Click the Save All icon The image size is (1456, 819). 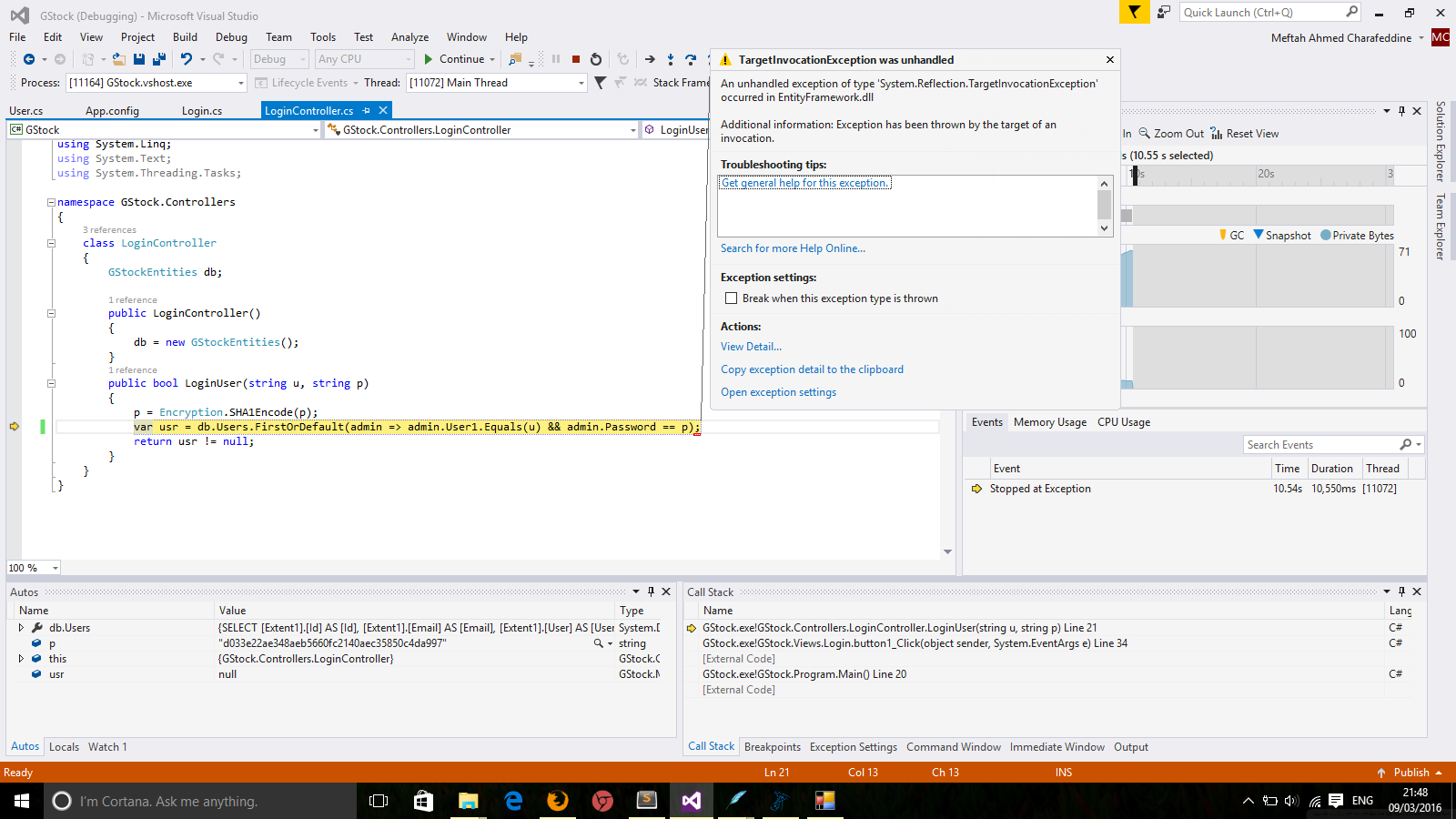[x=159, y=59]
